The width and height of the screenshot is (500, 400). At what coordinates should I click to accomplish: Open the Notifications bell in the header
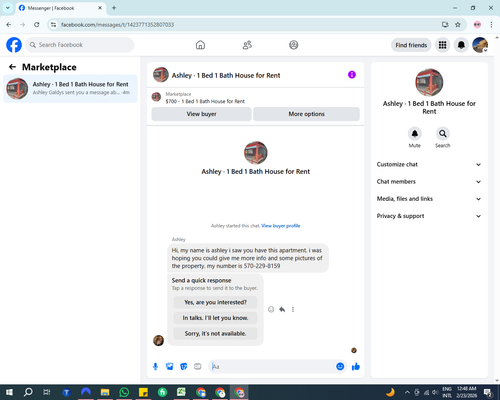click(461, 45)
